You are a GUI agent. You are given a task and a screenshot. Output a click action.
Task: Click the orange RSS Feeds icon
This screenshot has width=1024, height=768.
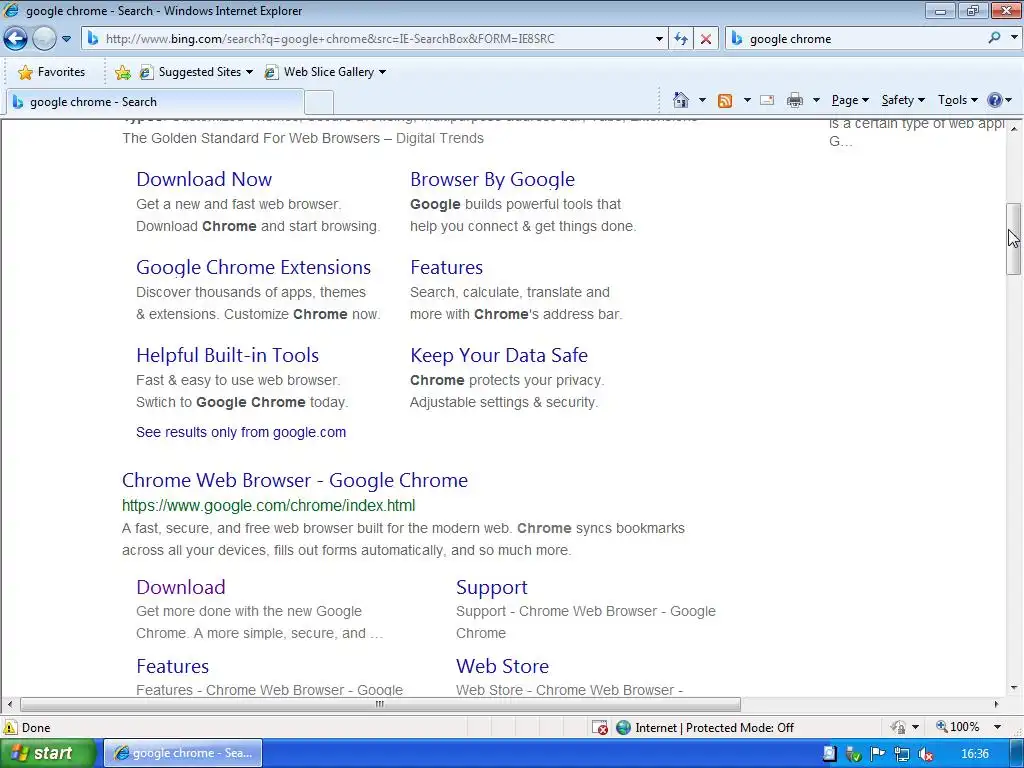725,100
